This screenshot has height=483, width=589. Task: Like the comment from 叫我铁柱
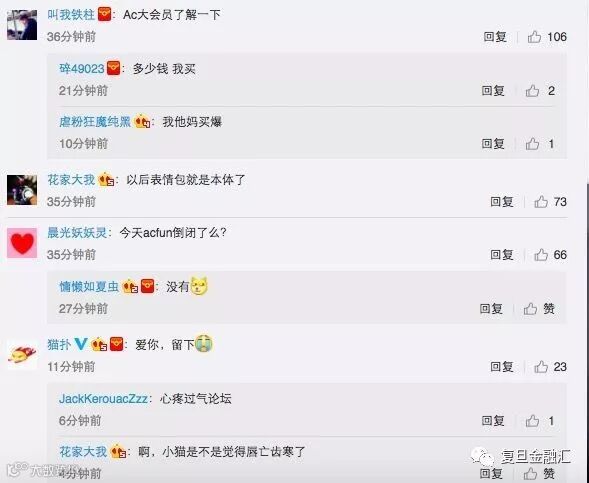(534, 37)
